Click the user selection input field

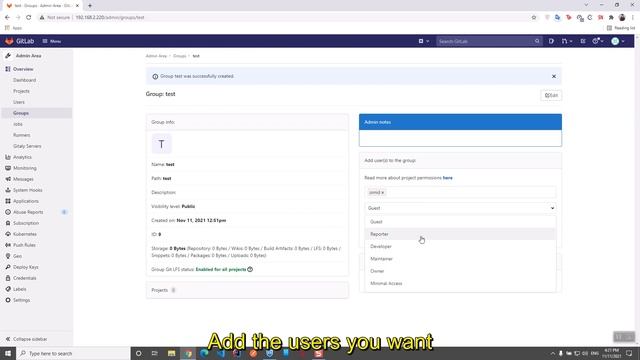[x=460, y=192]
